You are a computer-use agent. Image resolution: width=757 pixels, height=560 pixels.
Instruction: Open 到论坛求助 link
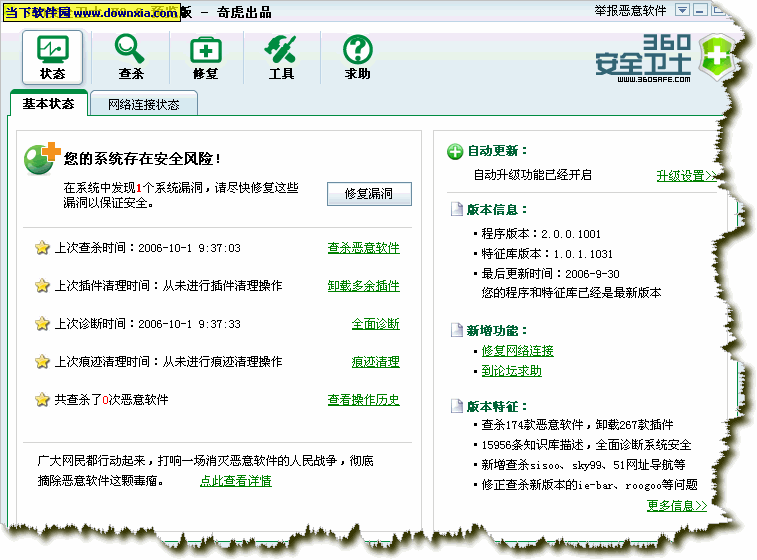(x=511, y=371)
